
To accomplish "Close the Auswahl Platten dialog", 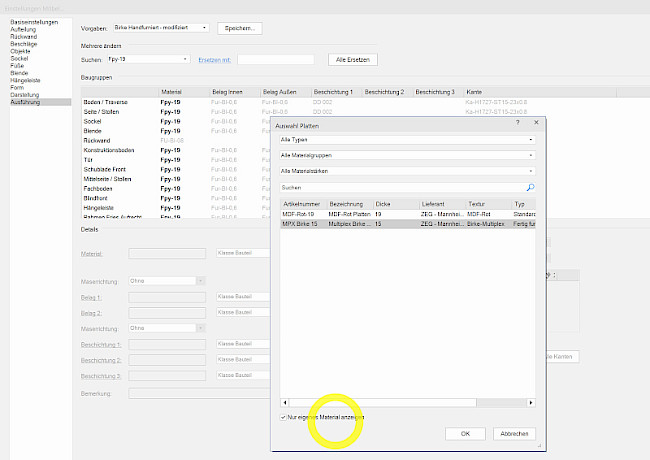I will (537, 123).
